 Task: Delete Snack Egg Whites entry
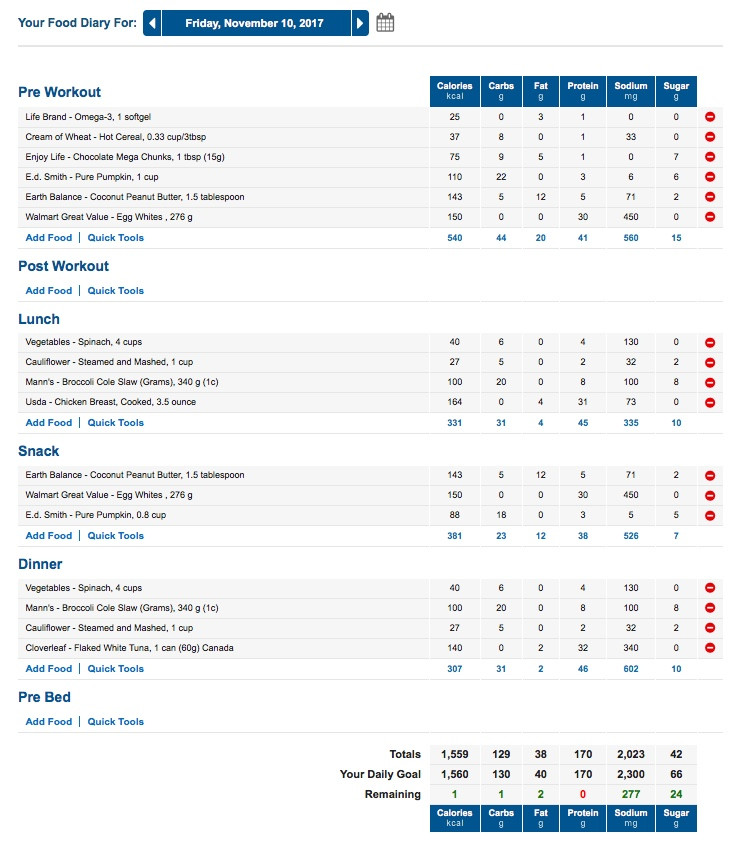pos(710,495)
